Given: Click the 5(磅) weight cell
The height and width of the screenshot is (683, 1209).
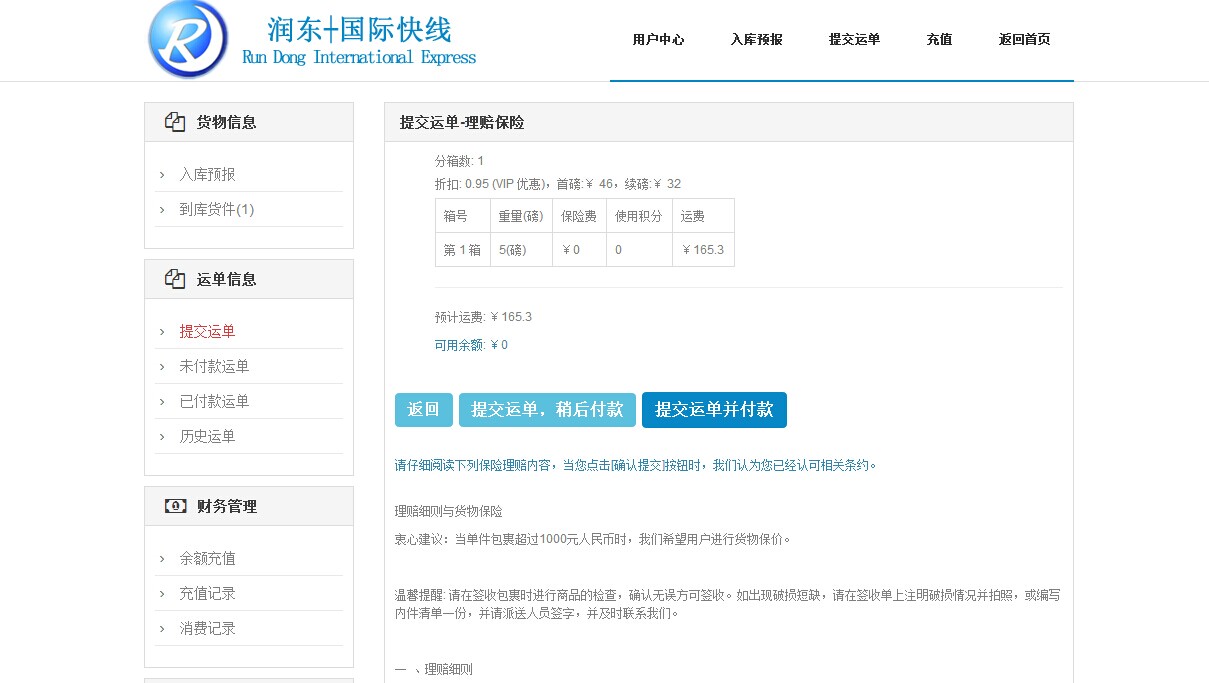Looking at the screenshot, I should click(x=521, y=250).
